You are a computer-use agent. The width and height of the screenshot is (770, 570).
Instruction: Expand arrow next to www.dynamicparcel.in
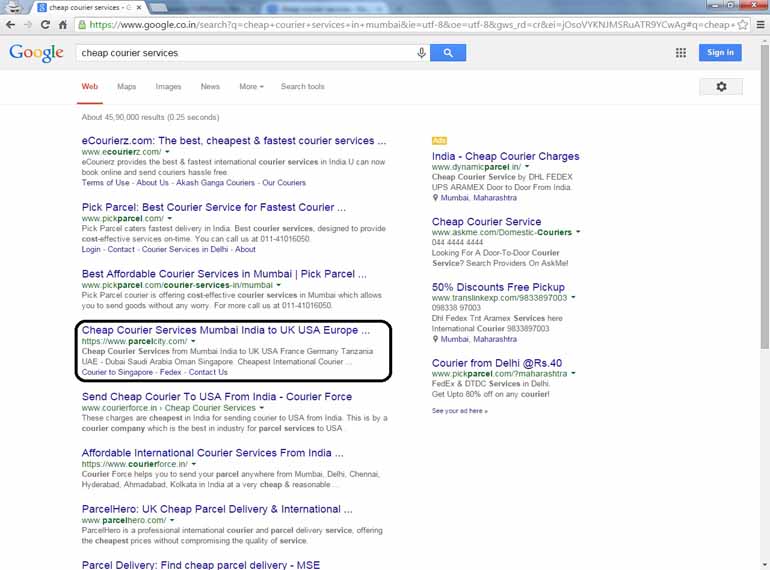tap(527, 167)
